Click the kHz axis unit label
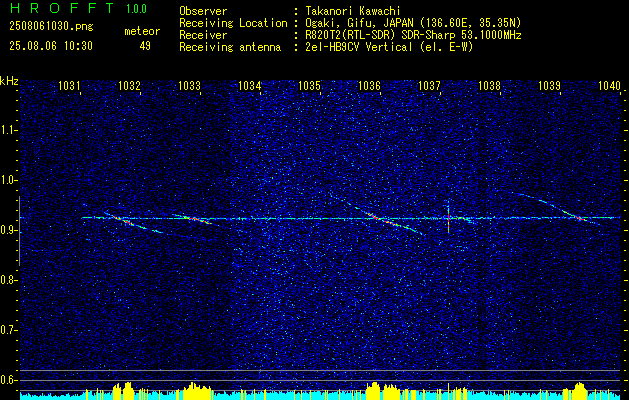Image resolution: width=629 pixels, height=400 pixels. pos(9,81)
